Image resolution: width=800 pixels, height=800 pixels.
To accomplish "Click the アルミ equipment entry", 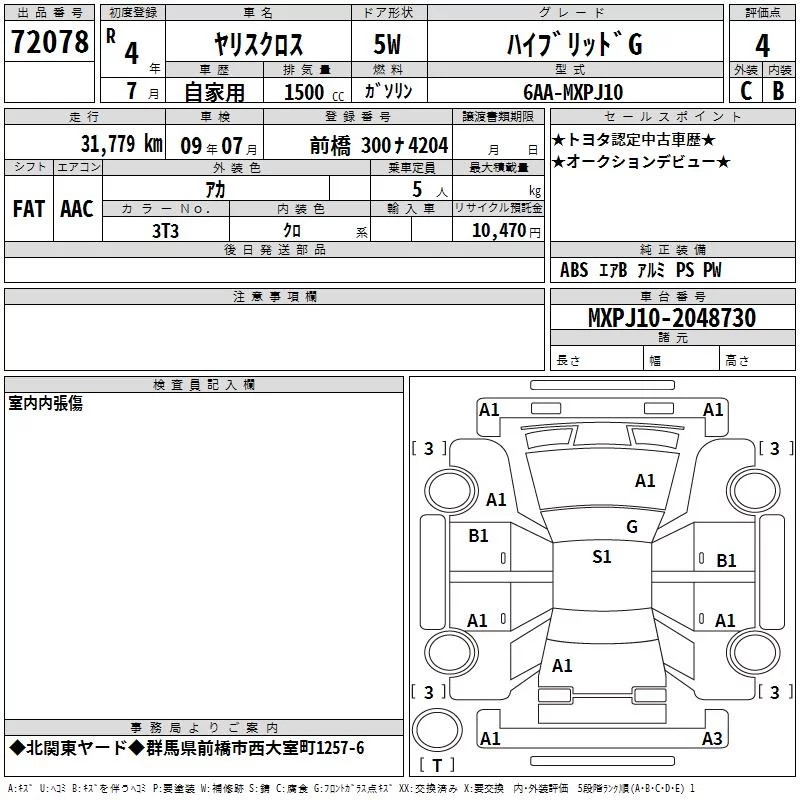I will [651, 270].
